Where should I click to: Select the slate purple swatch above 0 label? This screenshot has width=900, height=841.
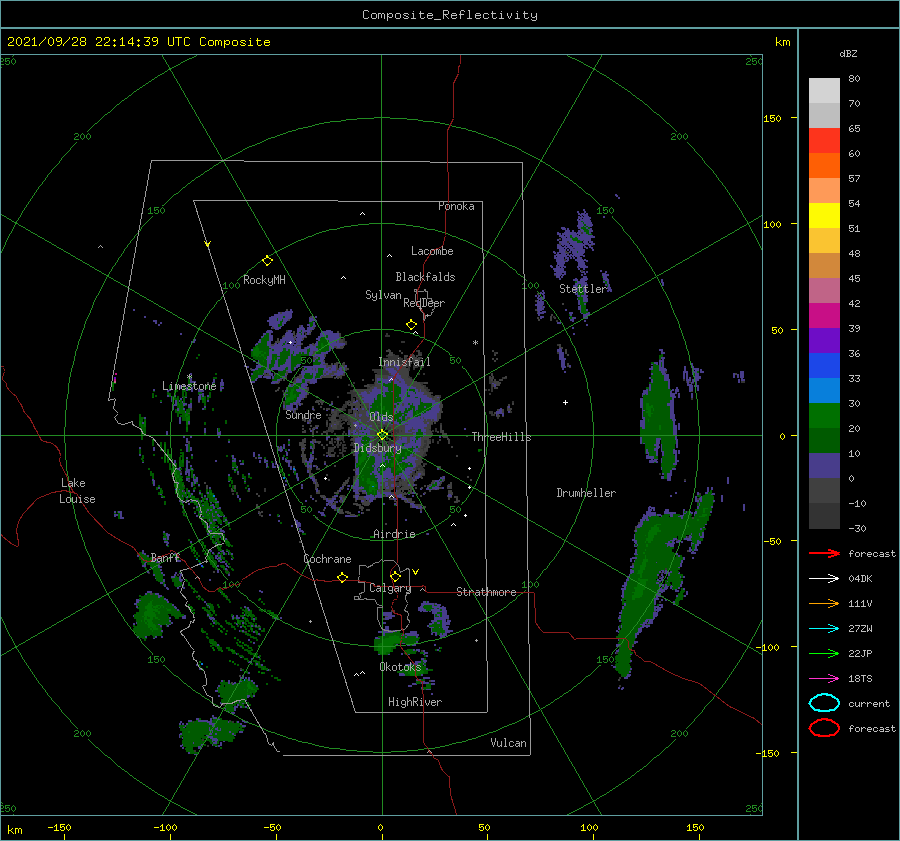click(824, 465)
